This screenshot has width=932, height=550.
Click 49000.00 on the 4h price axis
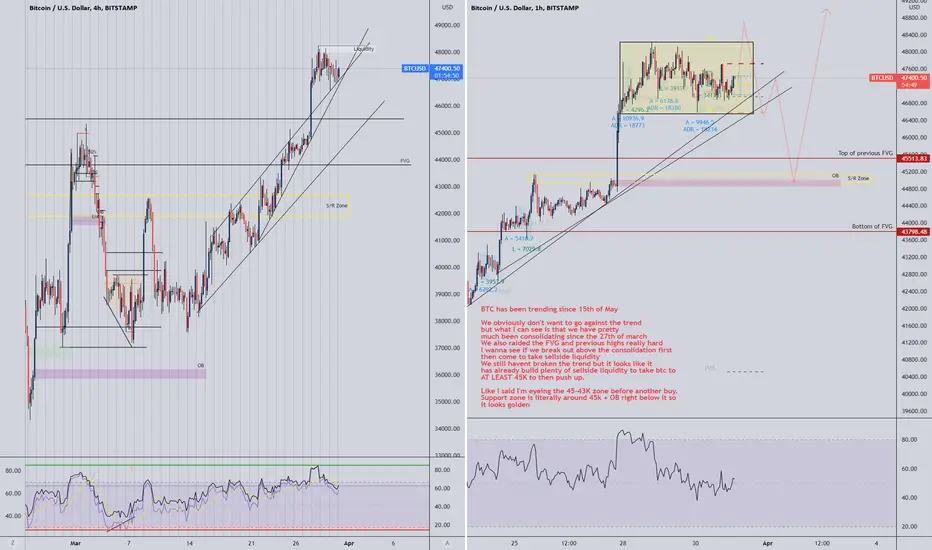coord(447,26)
